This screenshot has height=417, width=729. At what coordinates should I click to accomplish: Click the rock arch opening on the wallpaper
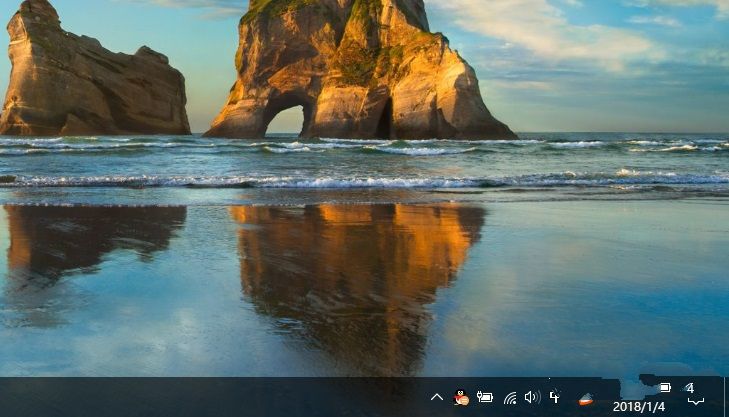(284, 120)
